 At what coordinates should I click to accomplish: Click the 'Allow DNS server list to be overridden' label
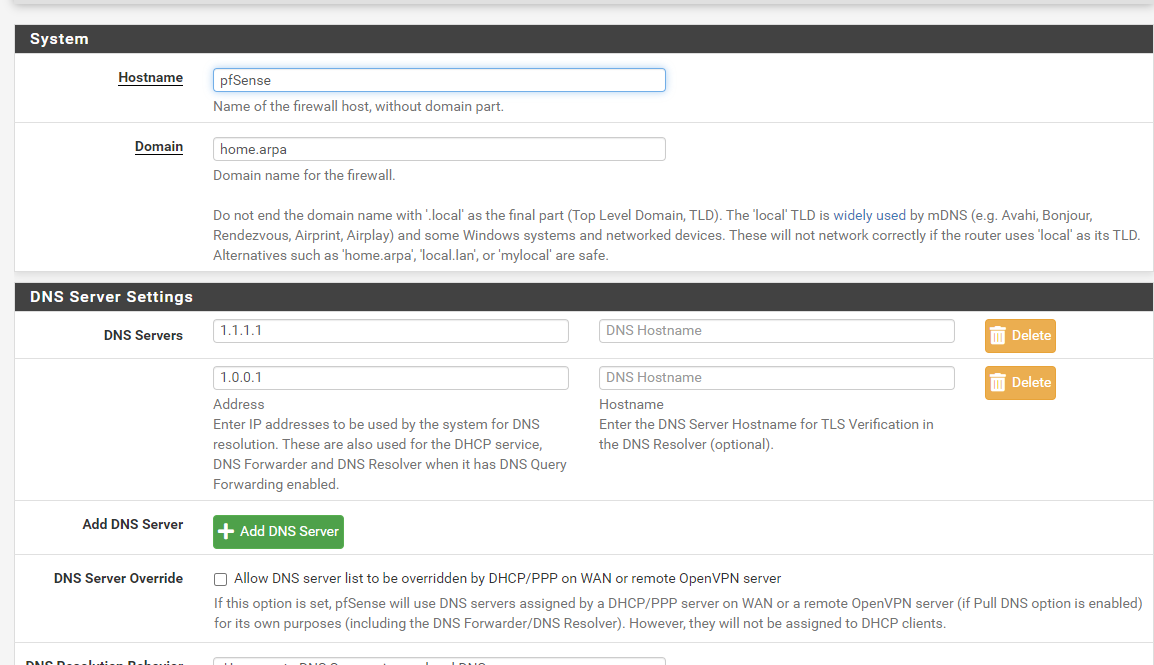507,579
